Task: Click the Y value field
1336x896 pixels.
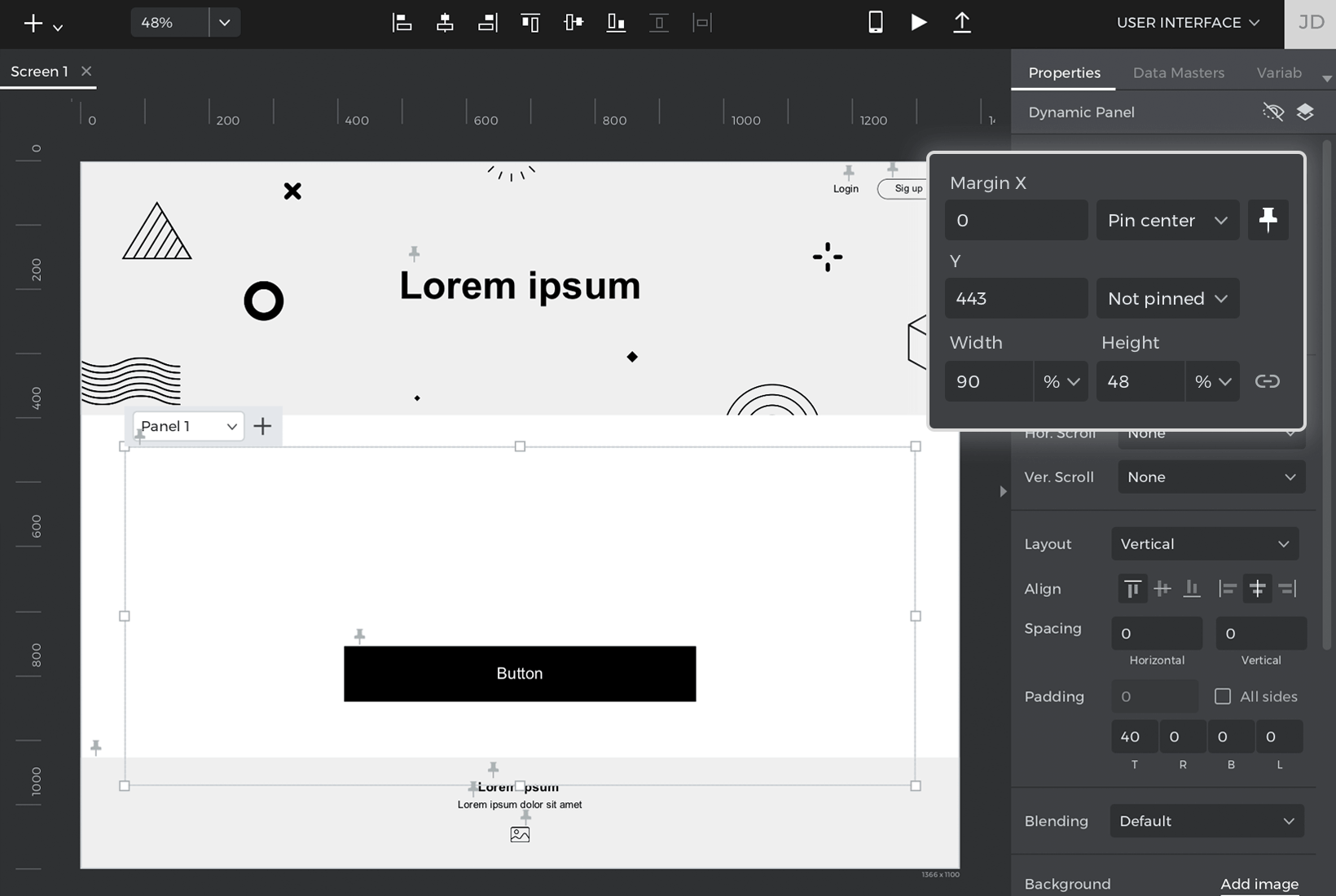Action: 1016,298
